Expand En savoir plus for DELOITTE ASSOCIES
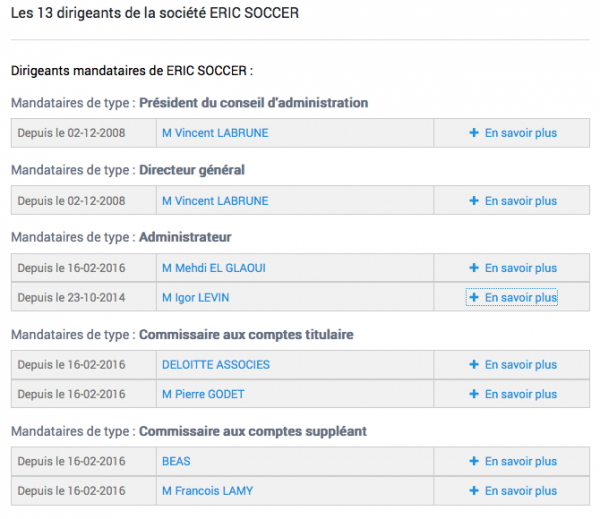The width and height of the screenshot is (600, 519). coord(513,364)
